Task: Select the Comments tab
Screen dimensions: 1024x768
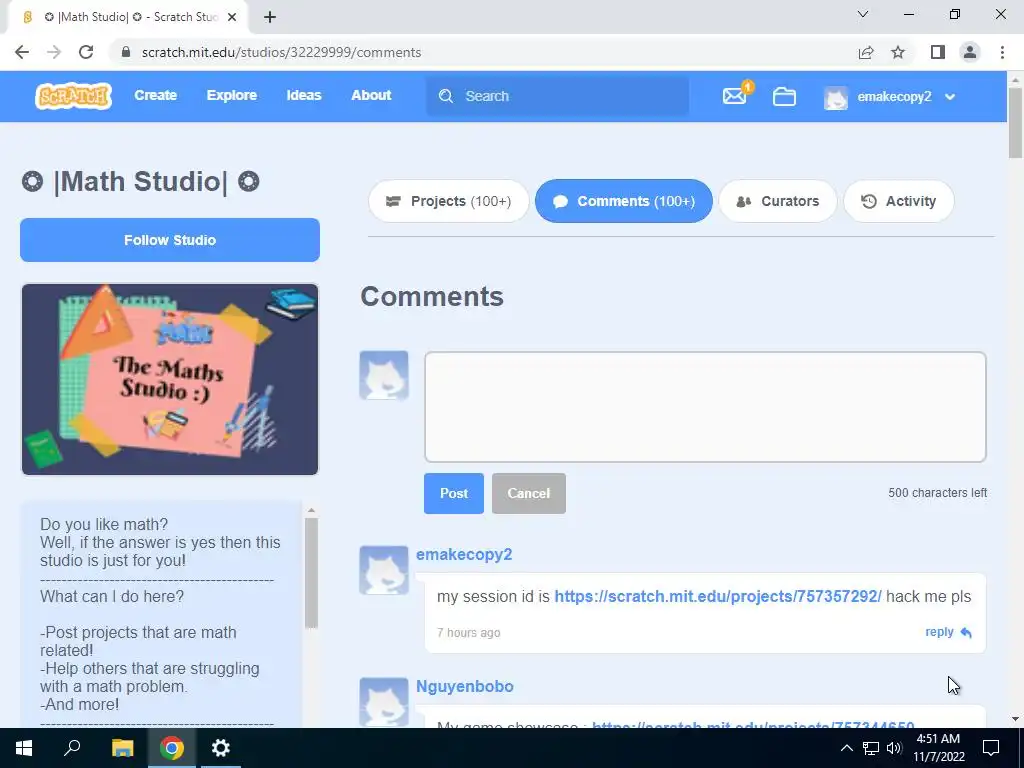Action: 624,201
